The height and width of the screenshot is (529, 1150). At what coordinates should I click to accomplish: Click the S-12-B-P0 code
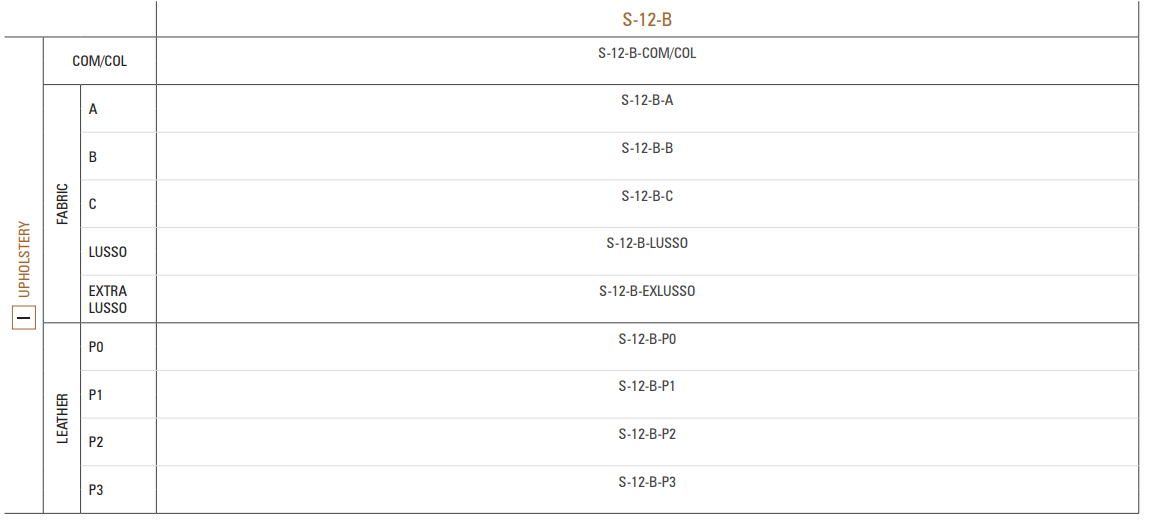point(647,339)
